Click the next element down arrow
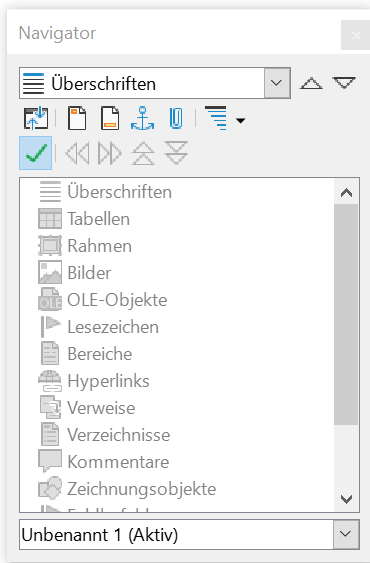The height and width of the screenshot is (563, 370). point(344,83)
